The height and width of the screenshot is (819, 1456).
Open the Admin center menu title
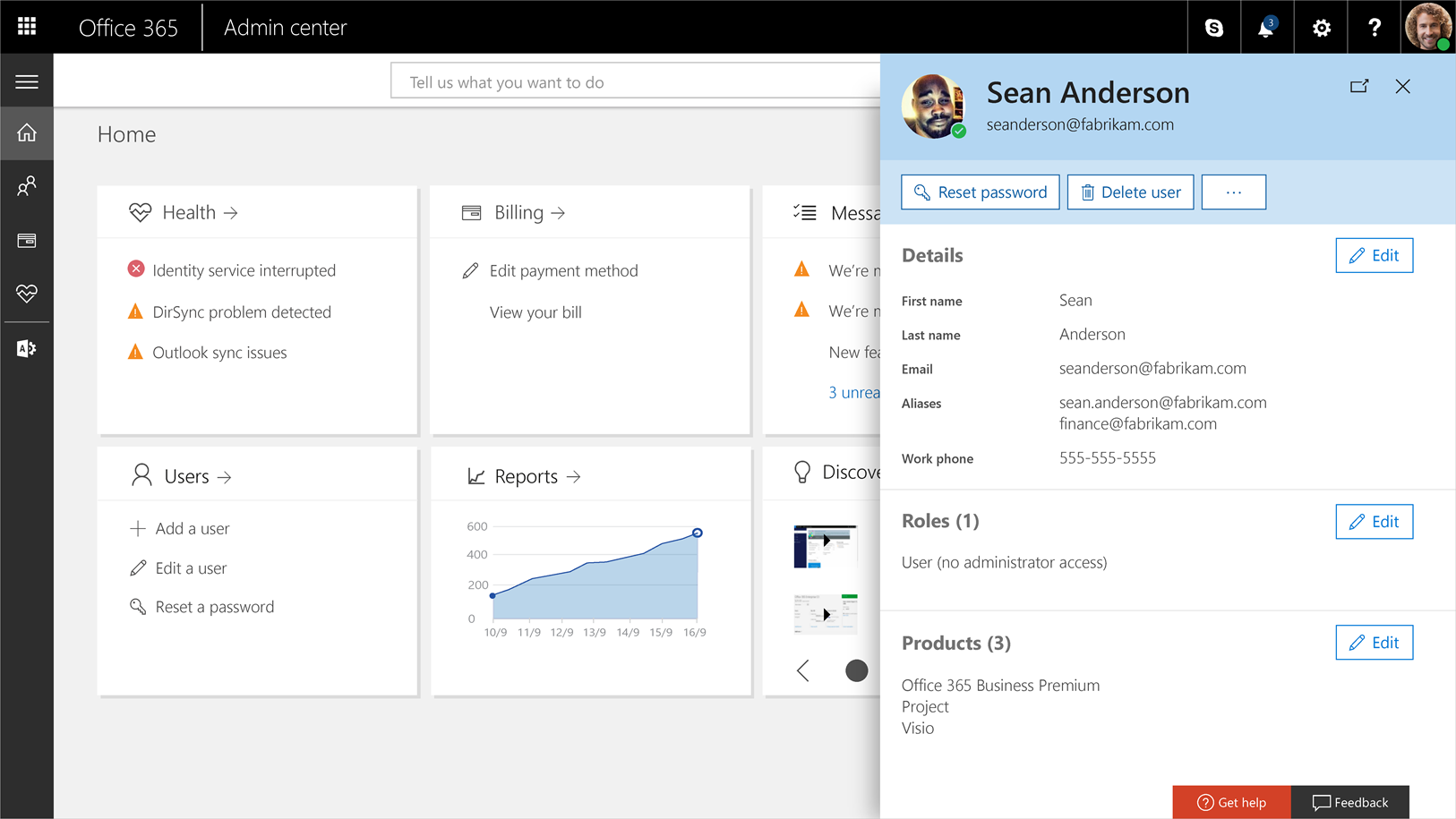pos(285,28)
